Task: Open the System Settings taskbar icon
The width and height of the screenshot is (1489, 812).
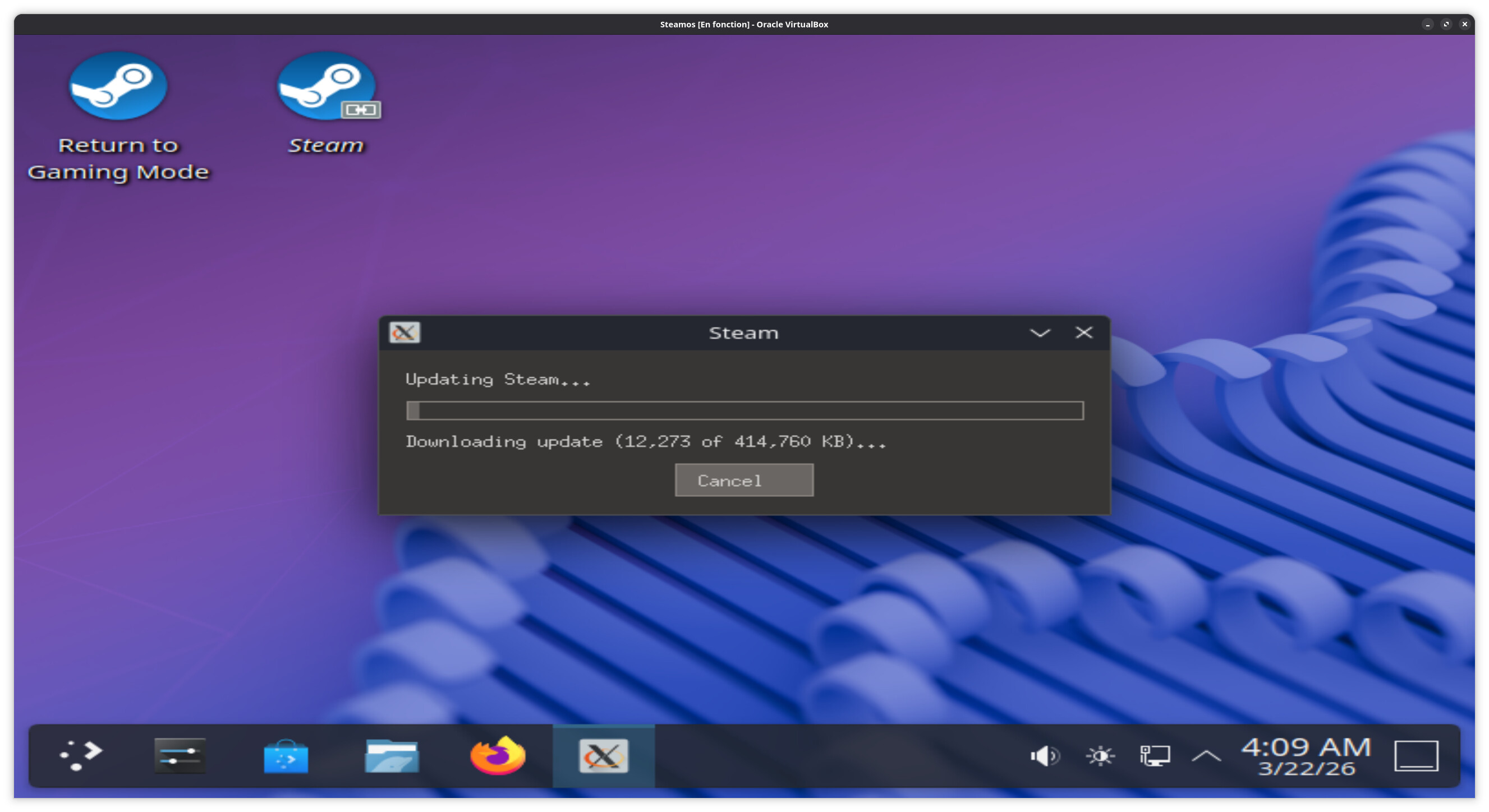Action: (x=180, y=755)
